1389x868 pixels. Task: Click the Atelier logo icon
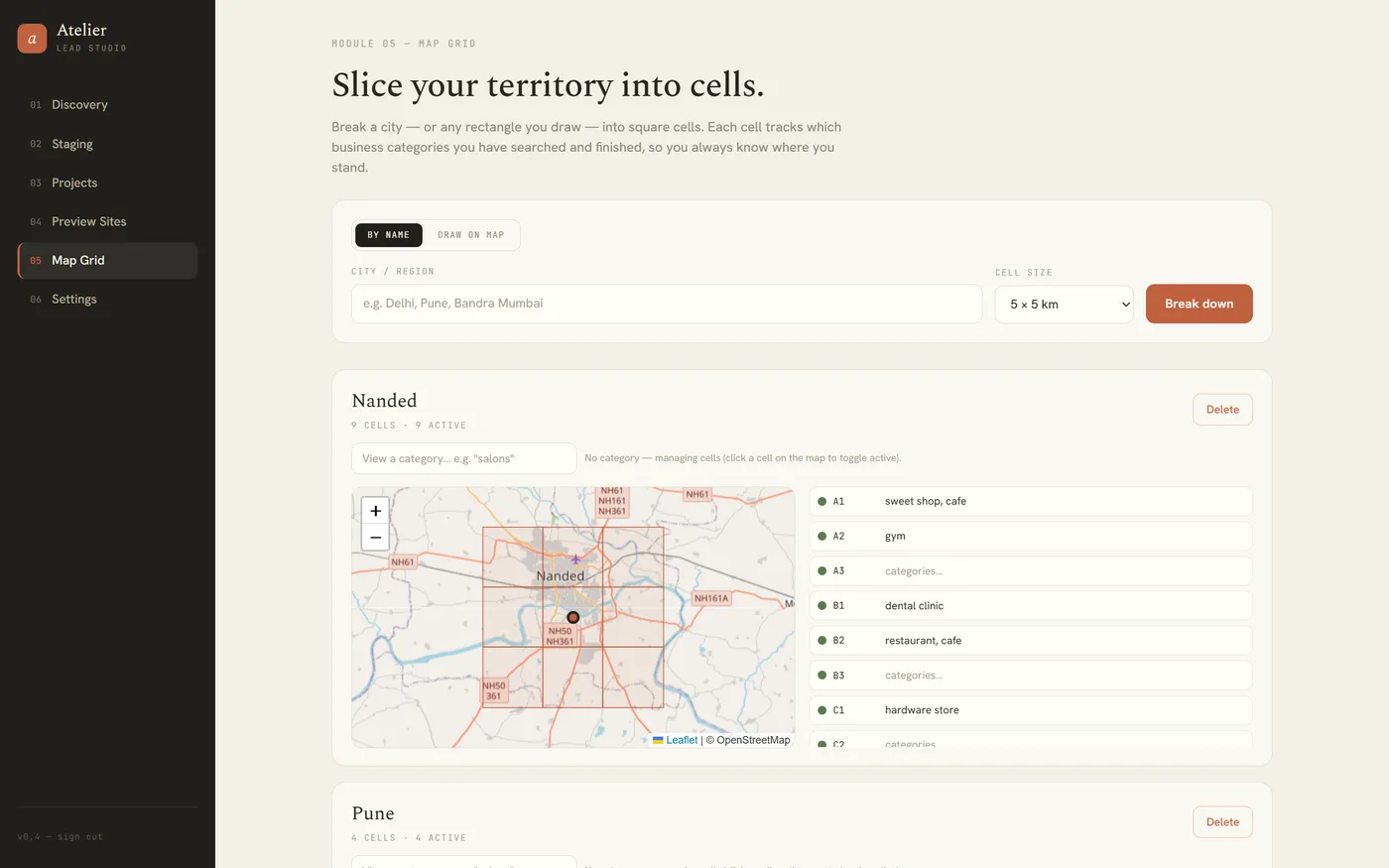tap(32, 38)
